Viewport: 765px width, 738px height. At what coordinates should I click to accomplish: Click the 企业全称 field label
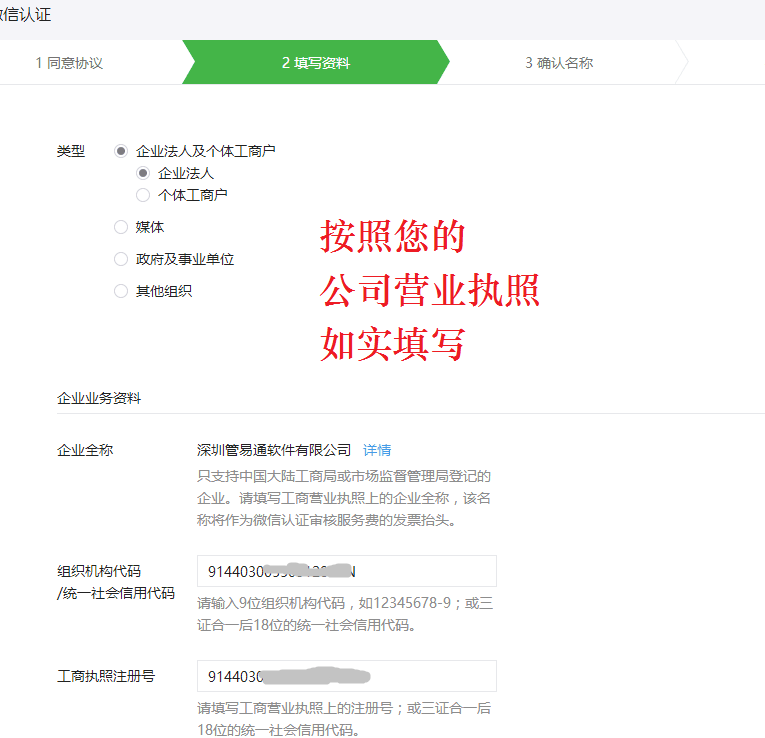[85, 450]
